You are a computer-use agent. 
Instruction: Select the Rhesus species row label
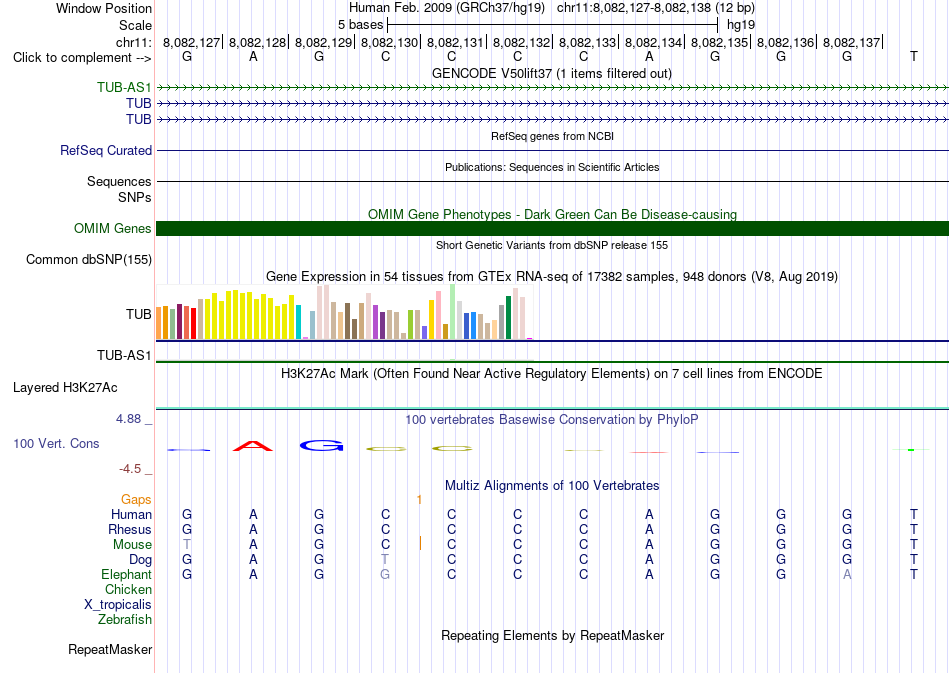[x=130, y=529]
